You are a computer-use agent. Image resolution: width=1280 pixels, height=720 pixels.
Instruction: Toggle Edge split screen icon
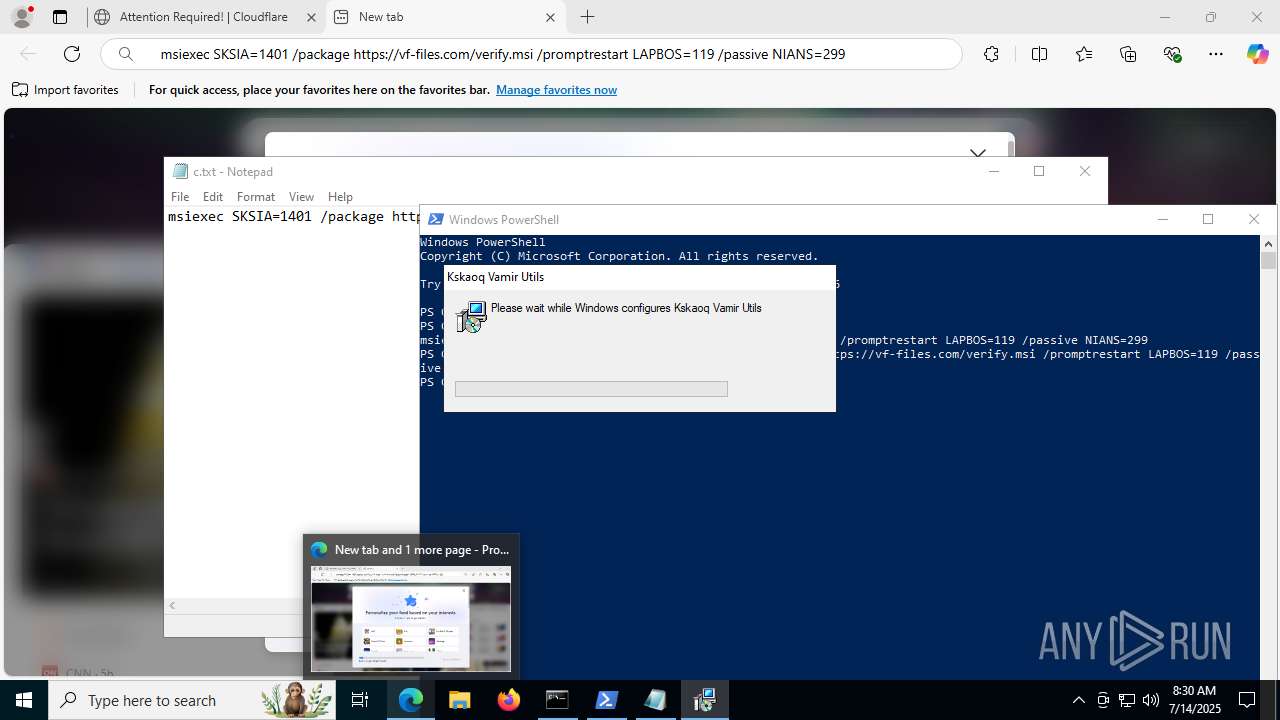pos(1039,54)
